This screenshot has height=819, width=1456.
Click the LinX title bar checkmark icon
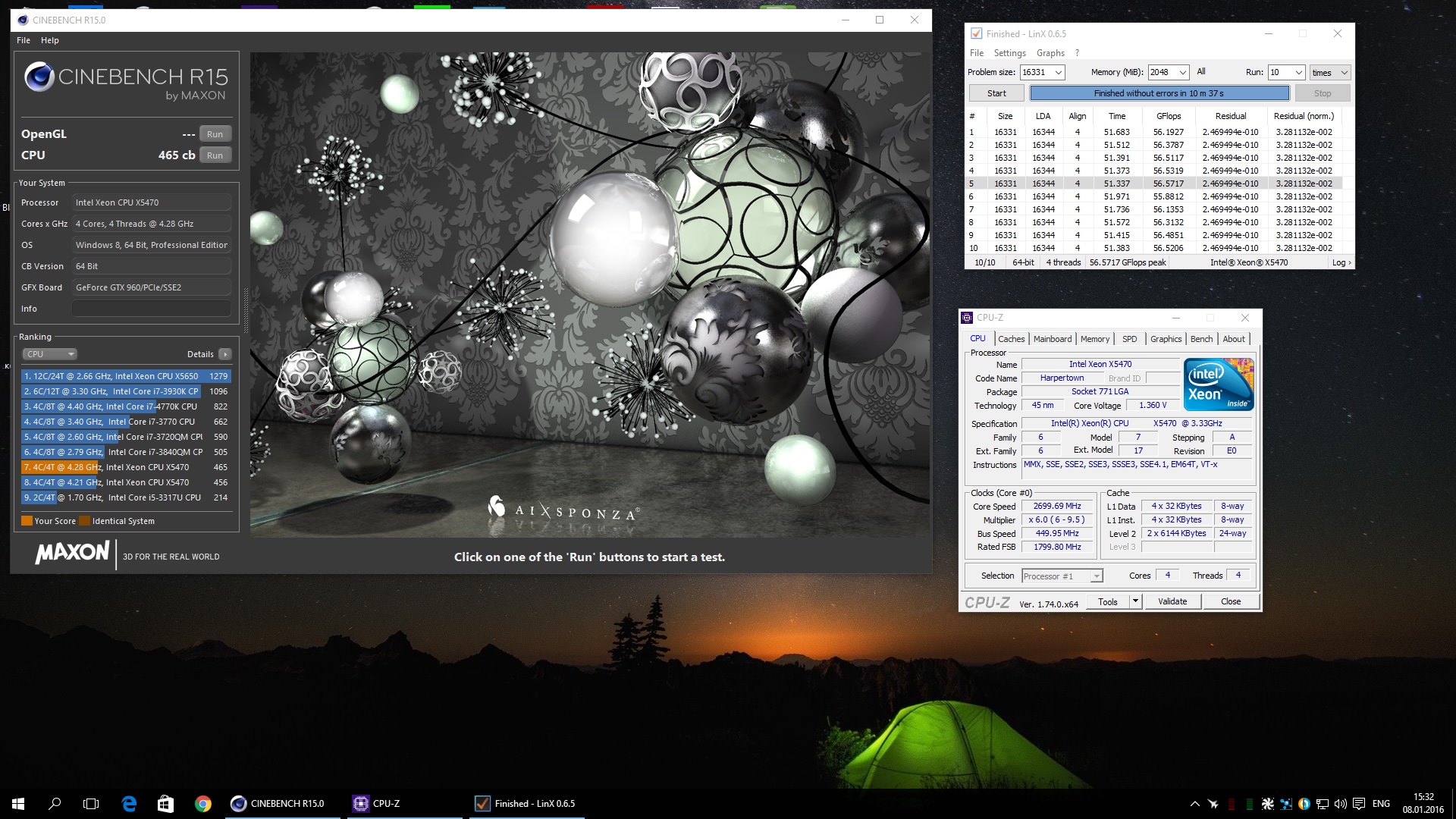coord(976,34)
